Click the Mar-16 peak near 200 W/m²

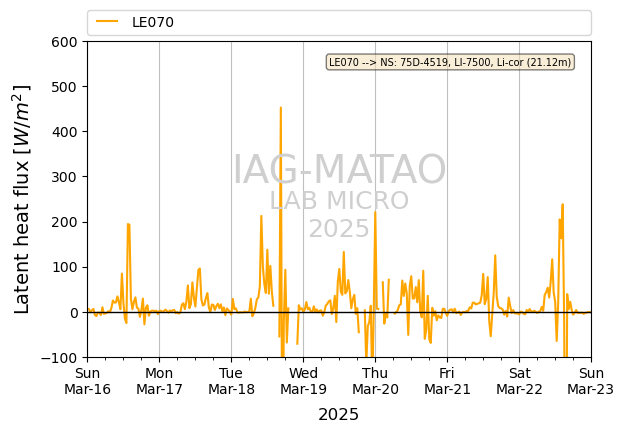(x=128, y=224)
